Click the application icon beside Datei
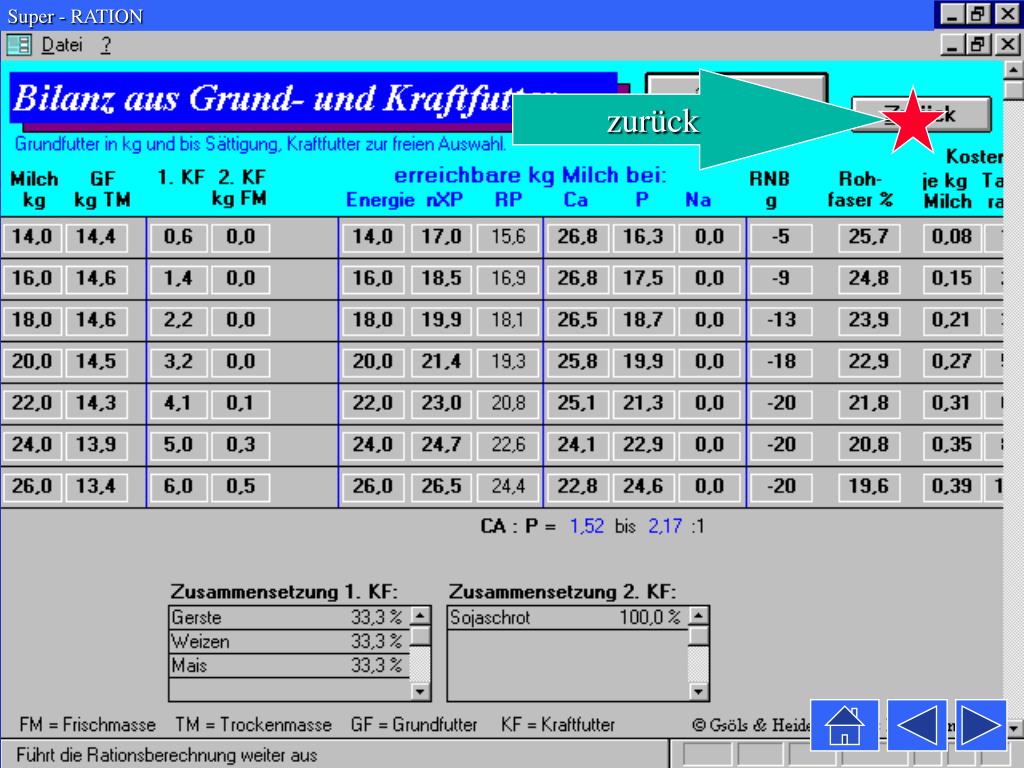1024x768 pixels. pyautogui.click(x=19, y=45)
